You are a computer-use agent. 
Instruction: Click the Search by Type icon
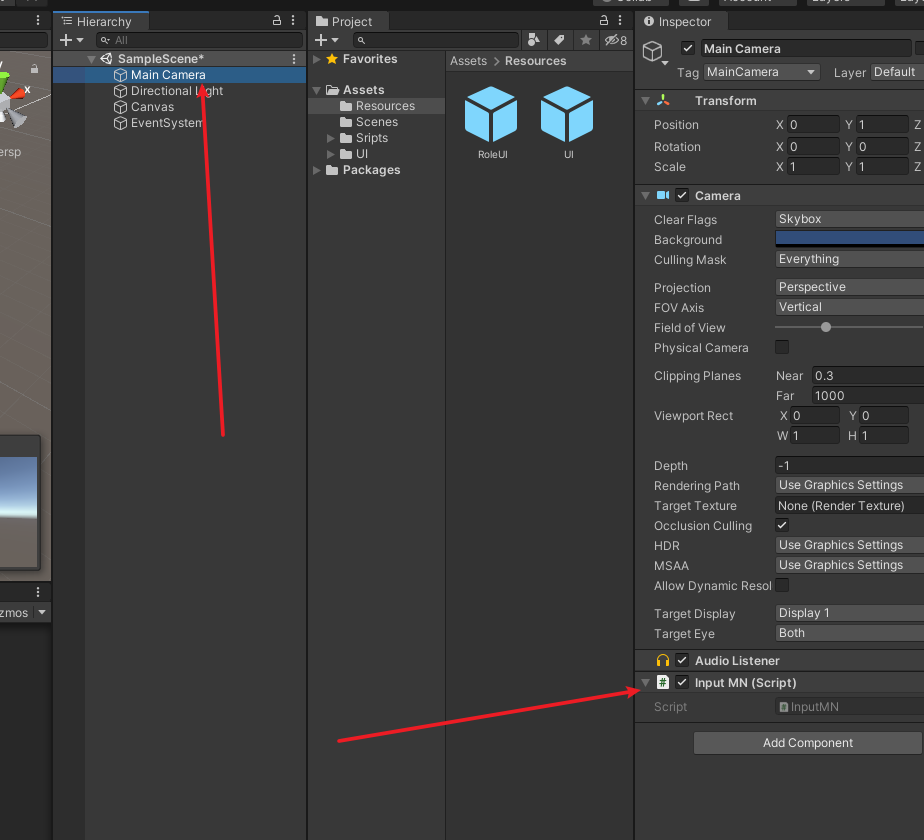pos(533,40)
